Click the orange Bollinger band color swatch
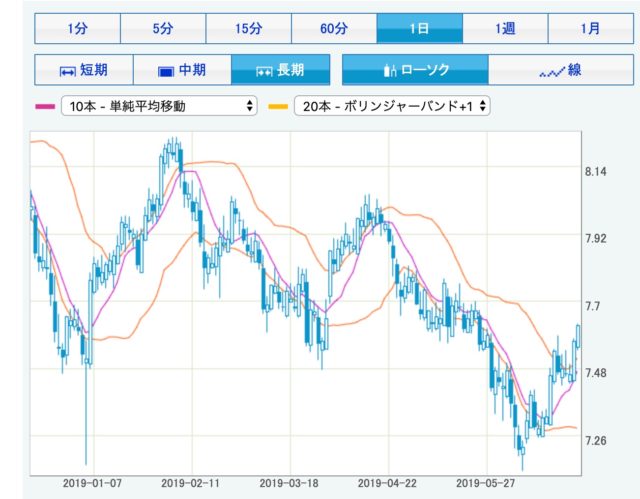This screenshot has height=499, width=640. pyautogui.click(x=278, y=106)
